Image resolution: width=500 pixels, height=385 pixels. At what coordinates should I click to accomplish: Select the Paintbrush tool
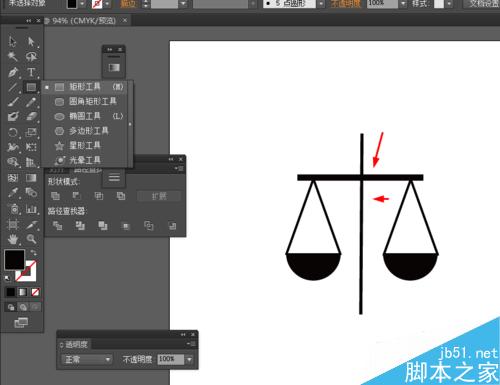13,102
